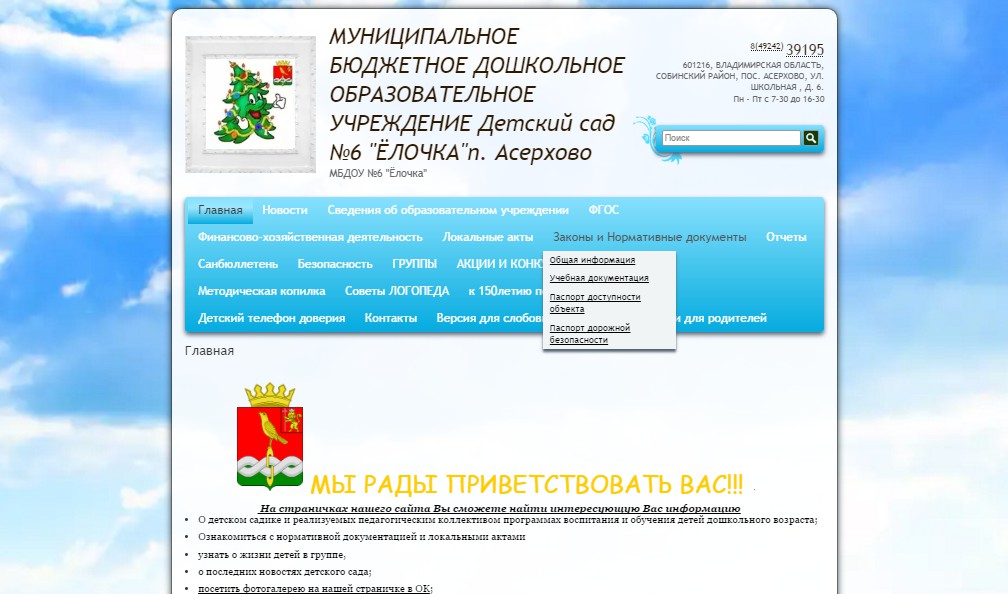Focus the Поиск search field

point(732,138)
